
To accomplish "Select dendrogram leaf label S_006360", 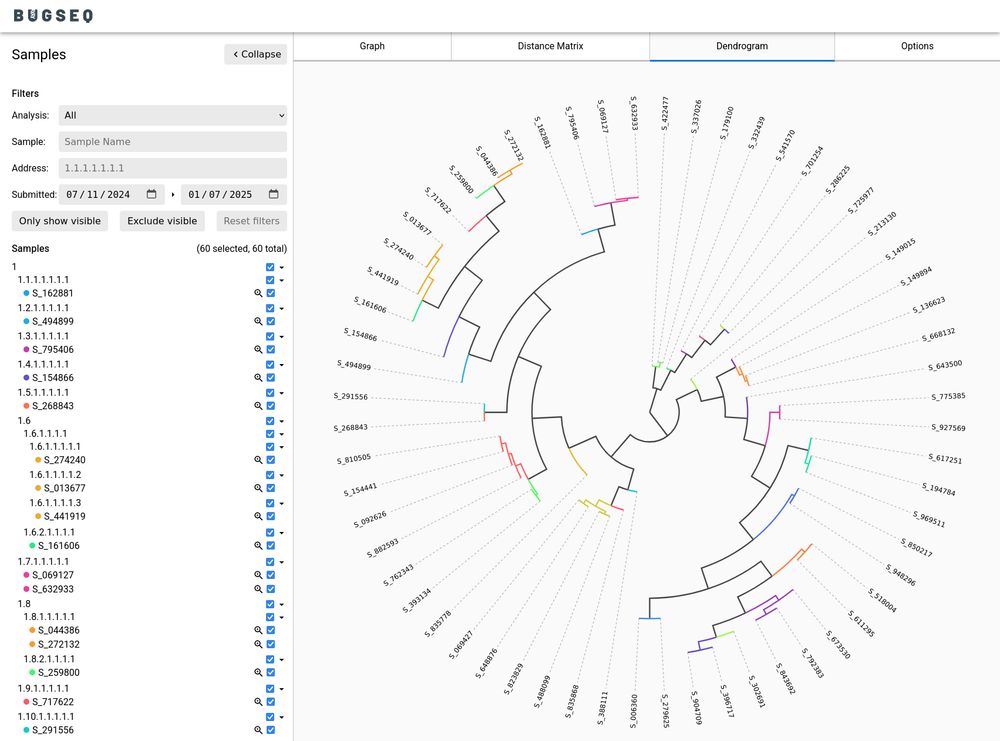I will tap(634, 711).
